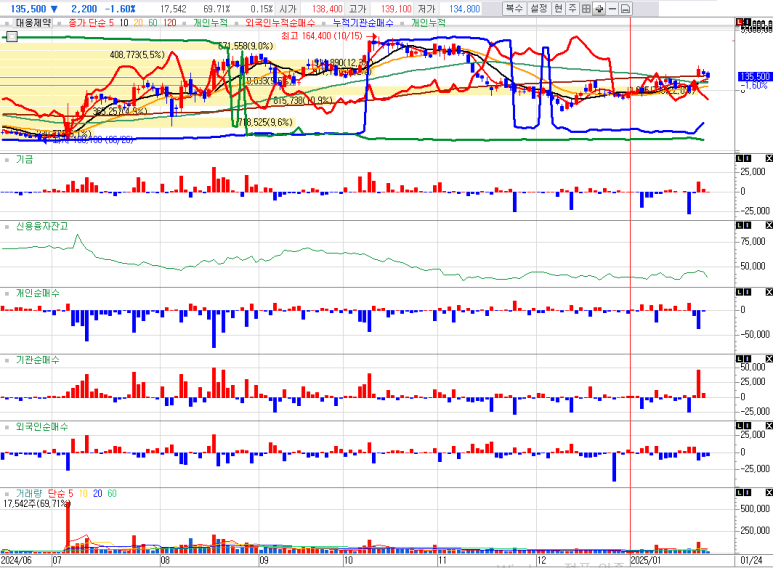
Task: Click the 10 month label on time axis
Action: pyautogui.click(x=348, y=560)
